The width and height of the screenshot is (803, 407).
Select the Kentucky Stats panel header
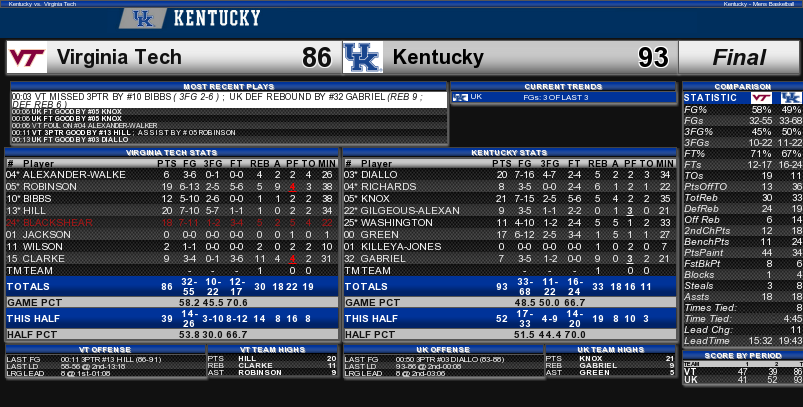point(509,153)
